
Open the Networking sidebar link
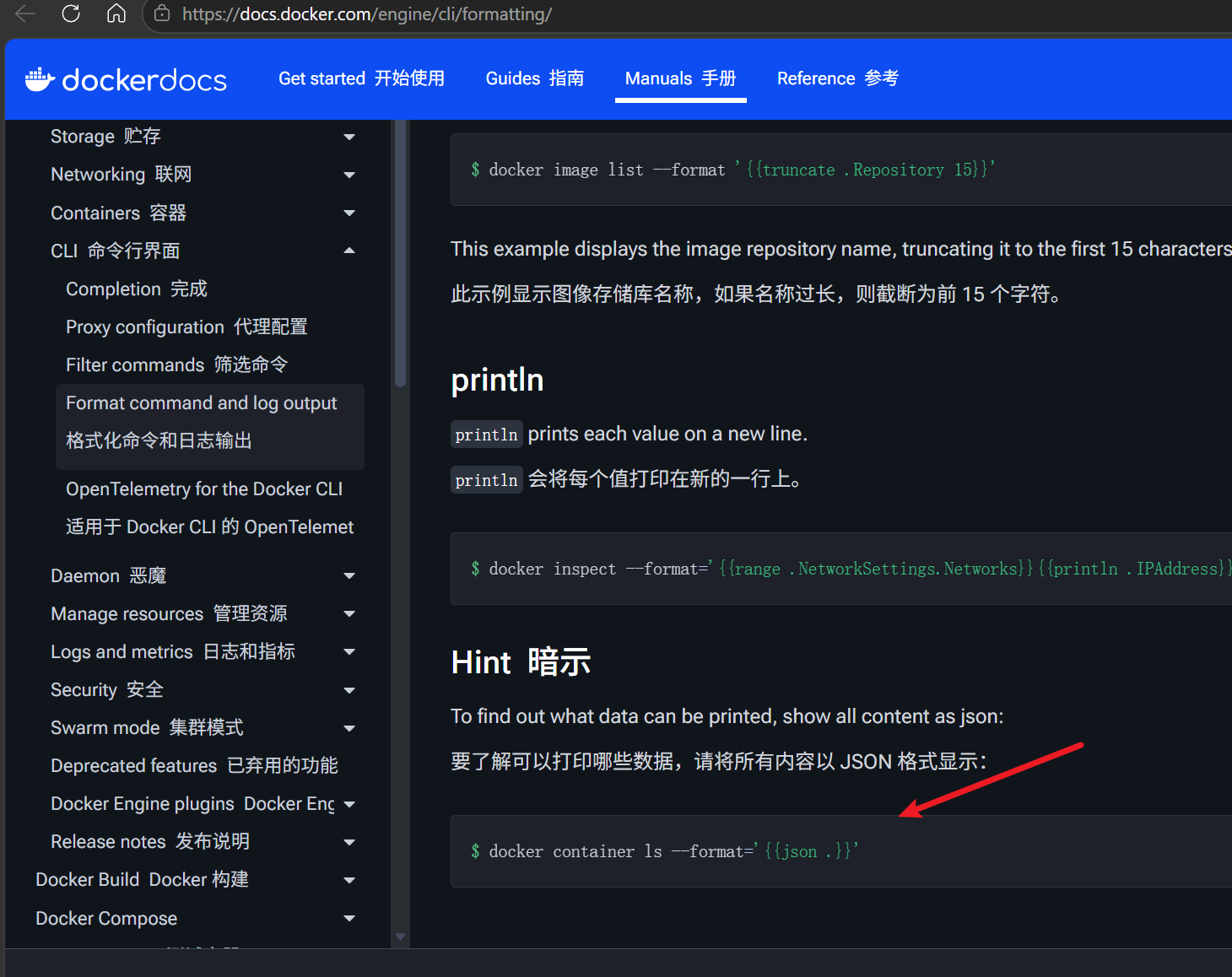[122, 175]
